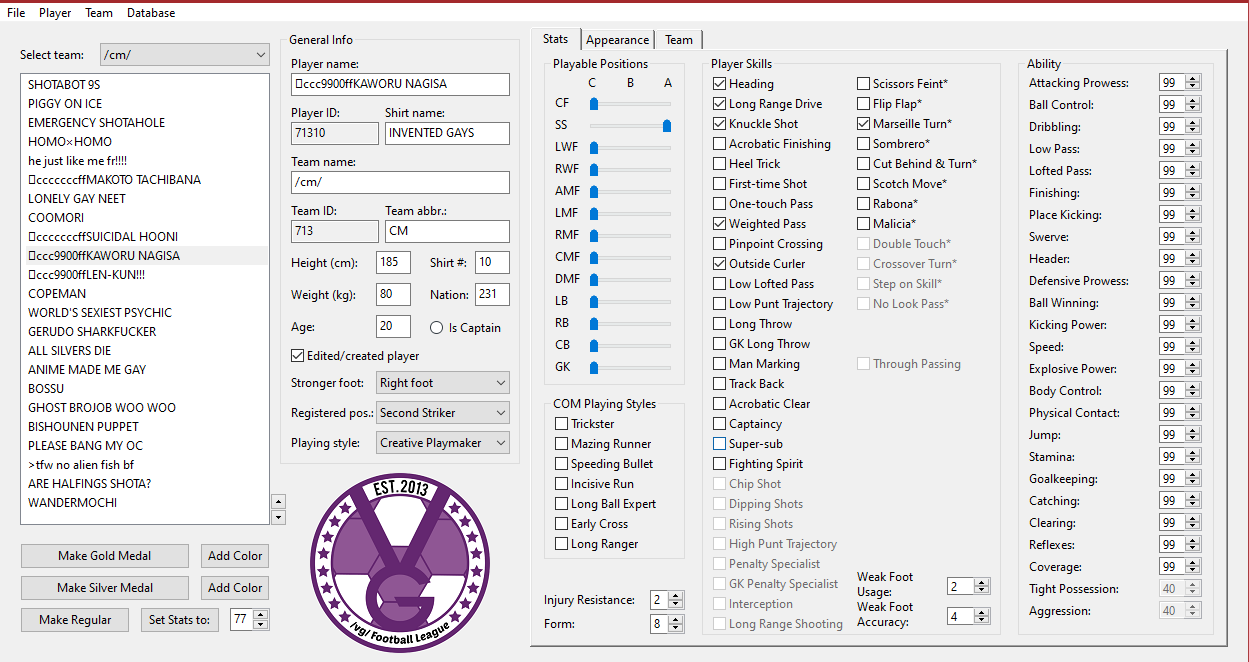Screen dimensions: 1249x662
Task: Click the Make Silver Medal button
Action: point(105,588)
